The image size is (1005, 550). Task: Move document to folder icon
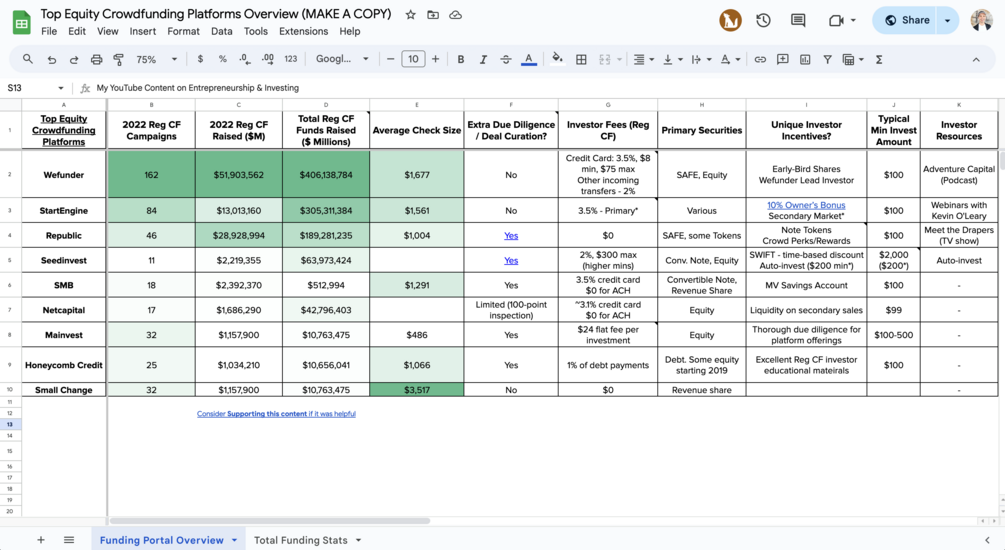433,15
